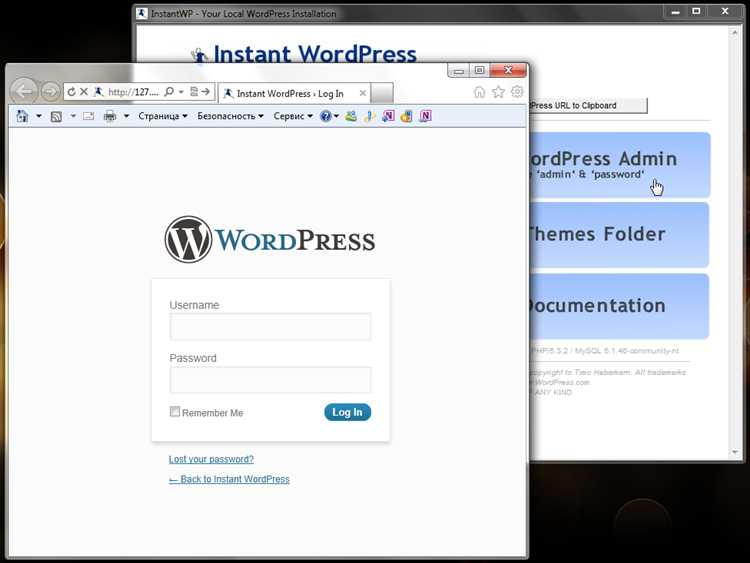Close the Instant WordPress › Log In tab
750x563 pixels.
click(x=363, y=93)
